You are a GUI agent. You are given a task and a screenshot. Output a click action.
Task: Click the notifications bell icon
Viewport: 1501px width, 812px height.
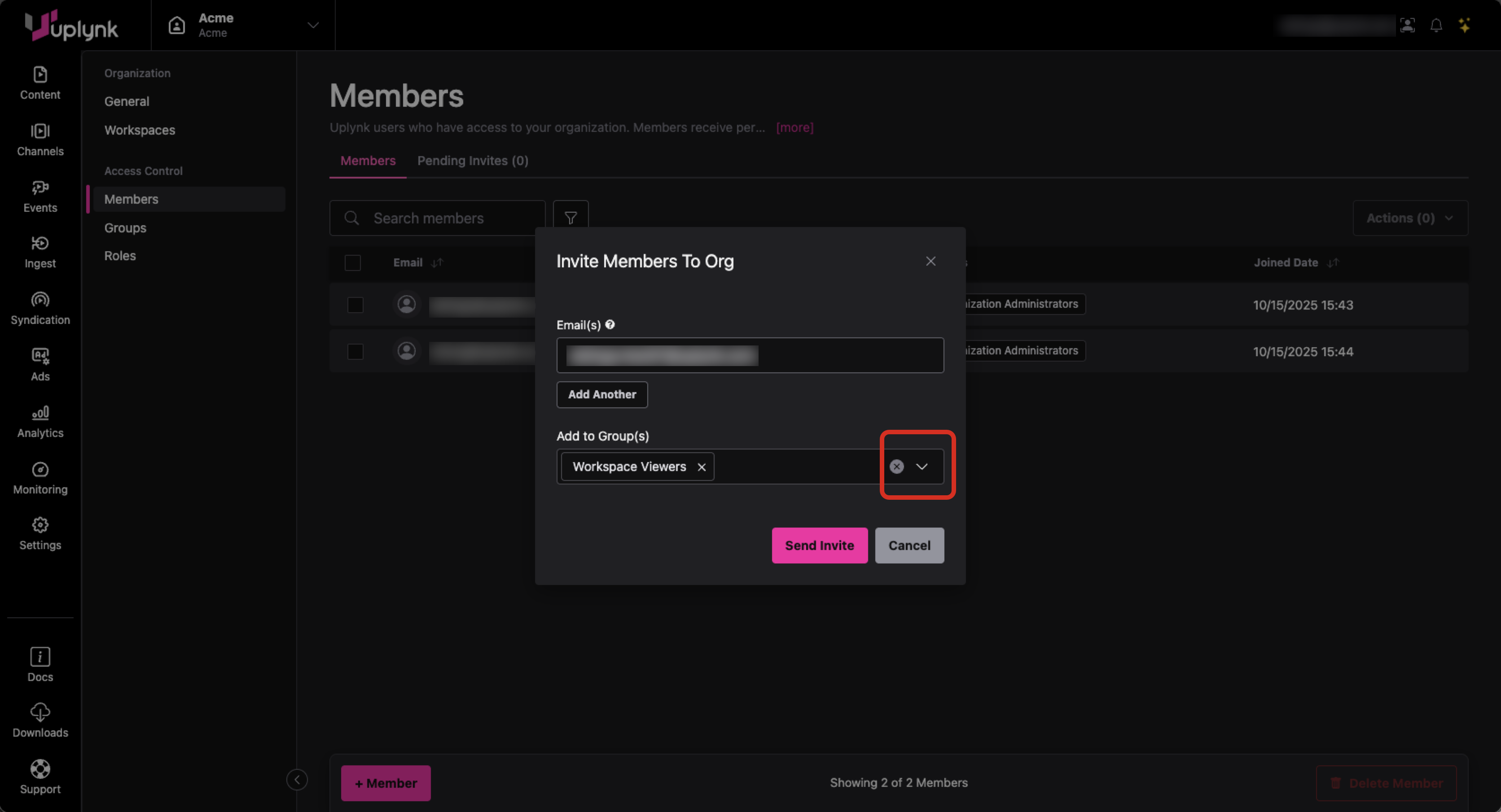pos(1436,26)
